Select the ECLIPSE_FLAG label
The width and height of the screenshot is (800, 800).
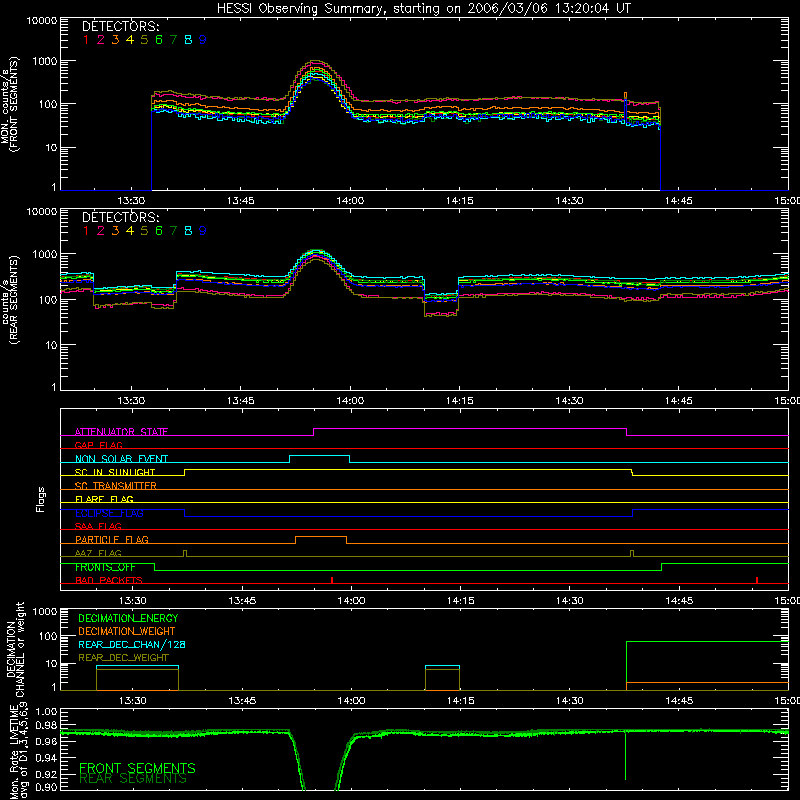point(109,513)
